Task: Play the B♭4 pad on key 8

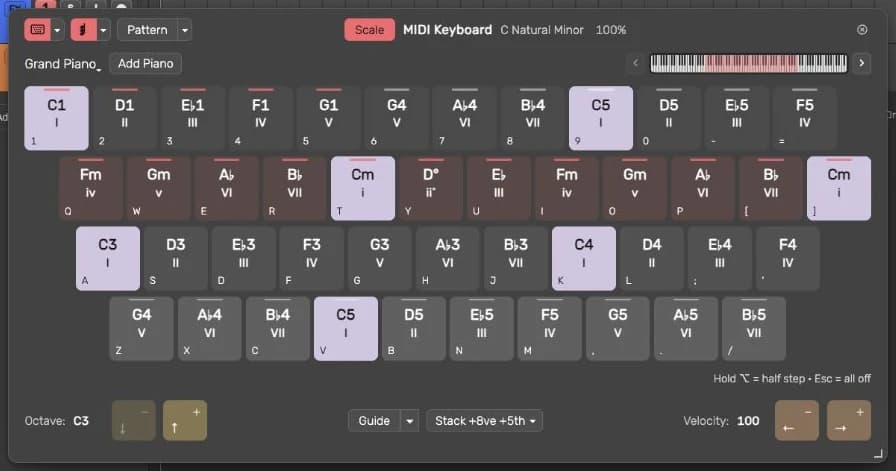Action: click(533, 118)
